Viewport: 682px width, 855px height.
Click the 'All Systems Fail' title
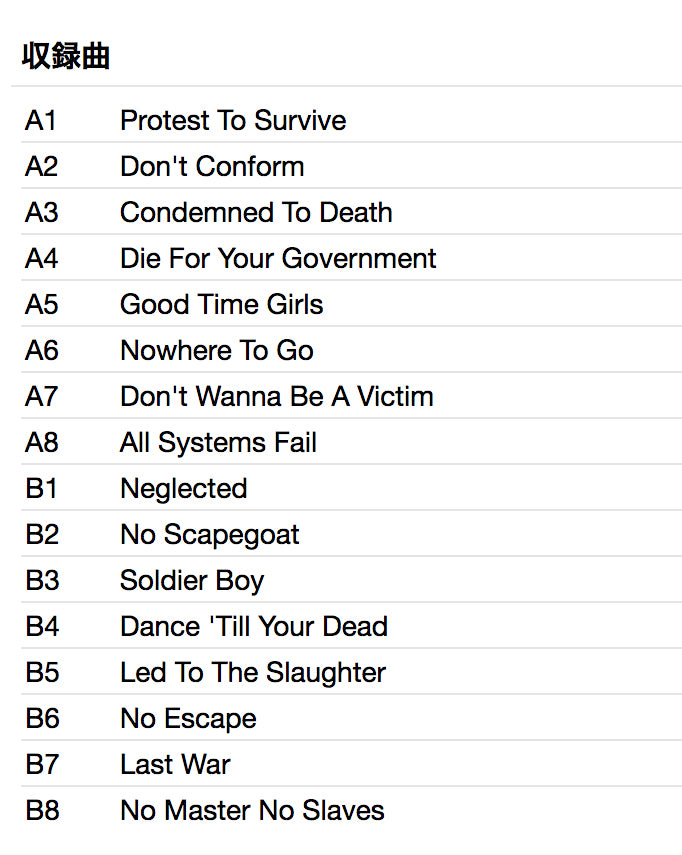point(218,443)
